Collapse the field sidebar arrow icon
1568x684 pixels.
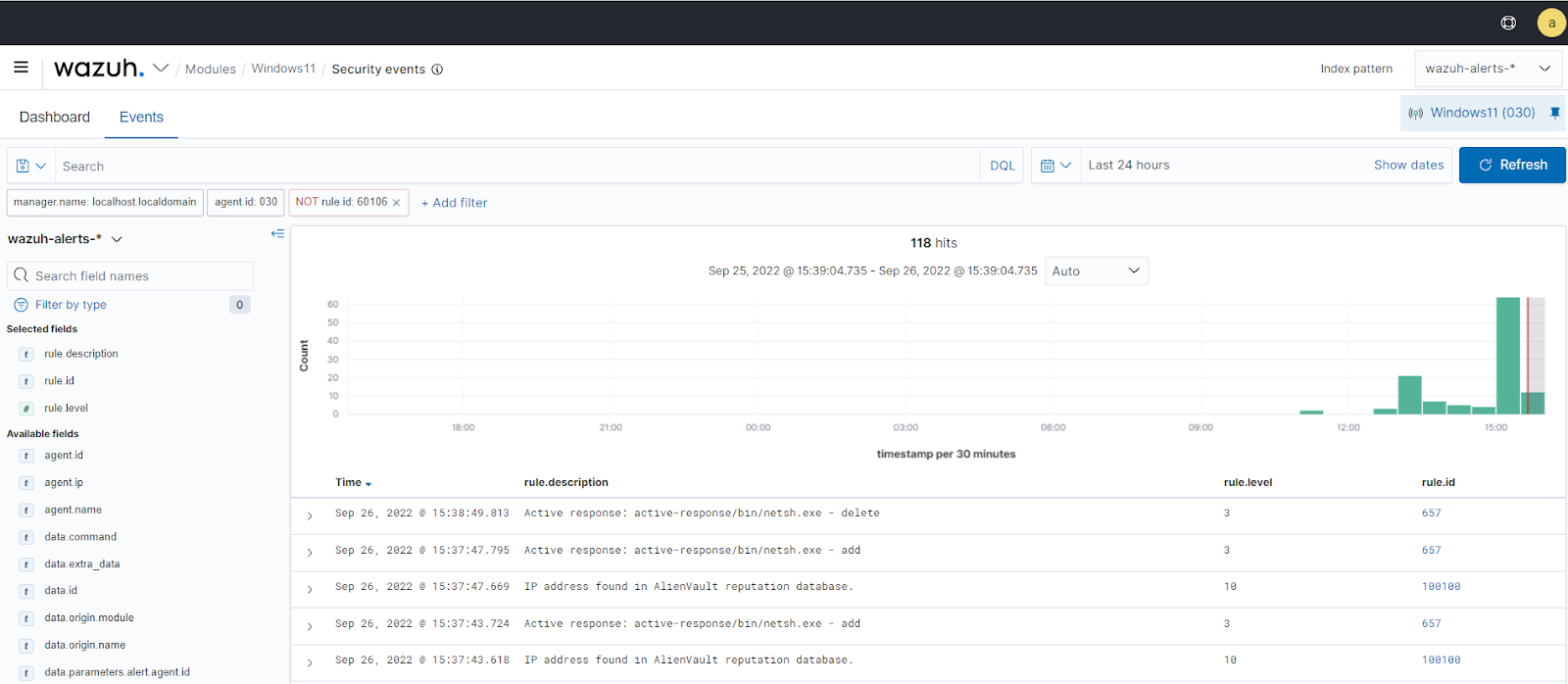(x=277, y=233)
